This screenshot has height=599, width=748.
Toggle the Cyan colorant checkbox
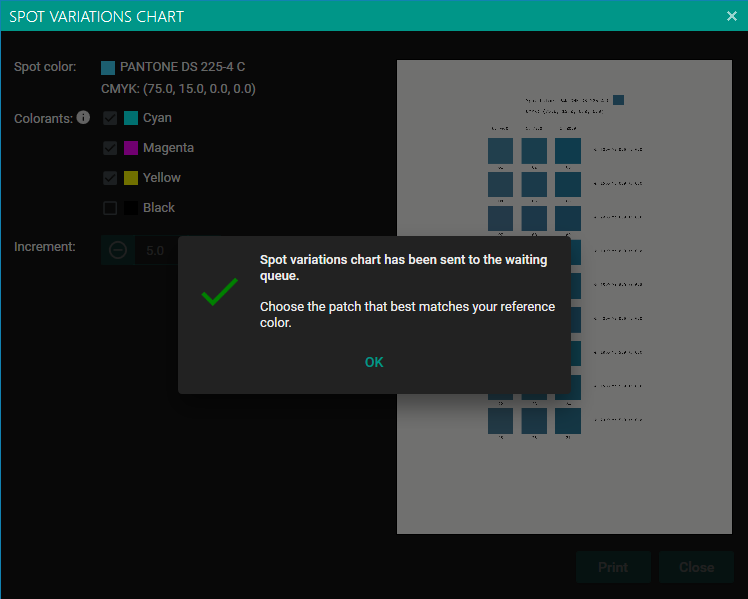click(x=110, y=118)
